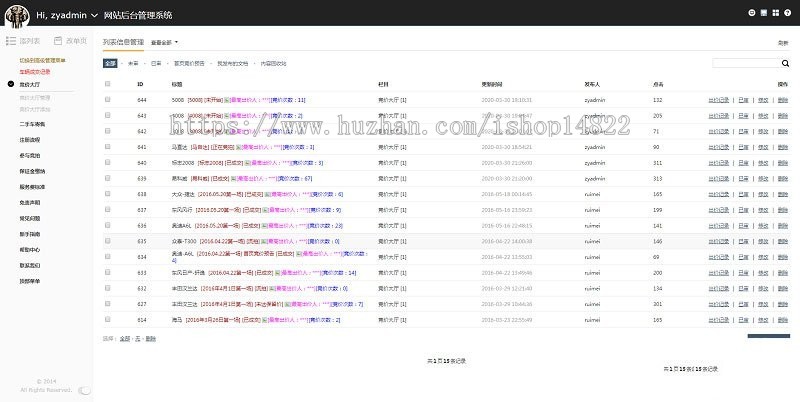Image resolution: width=800 pixels, height=402 pixels.
Task: Tick the checkbox for row ID 633
Action: point(107,272)
